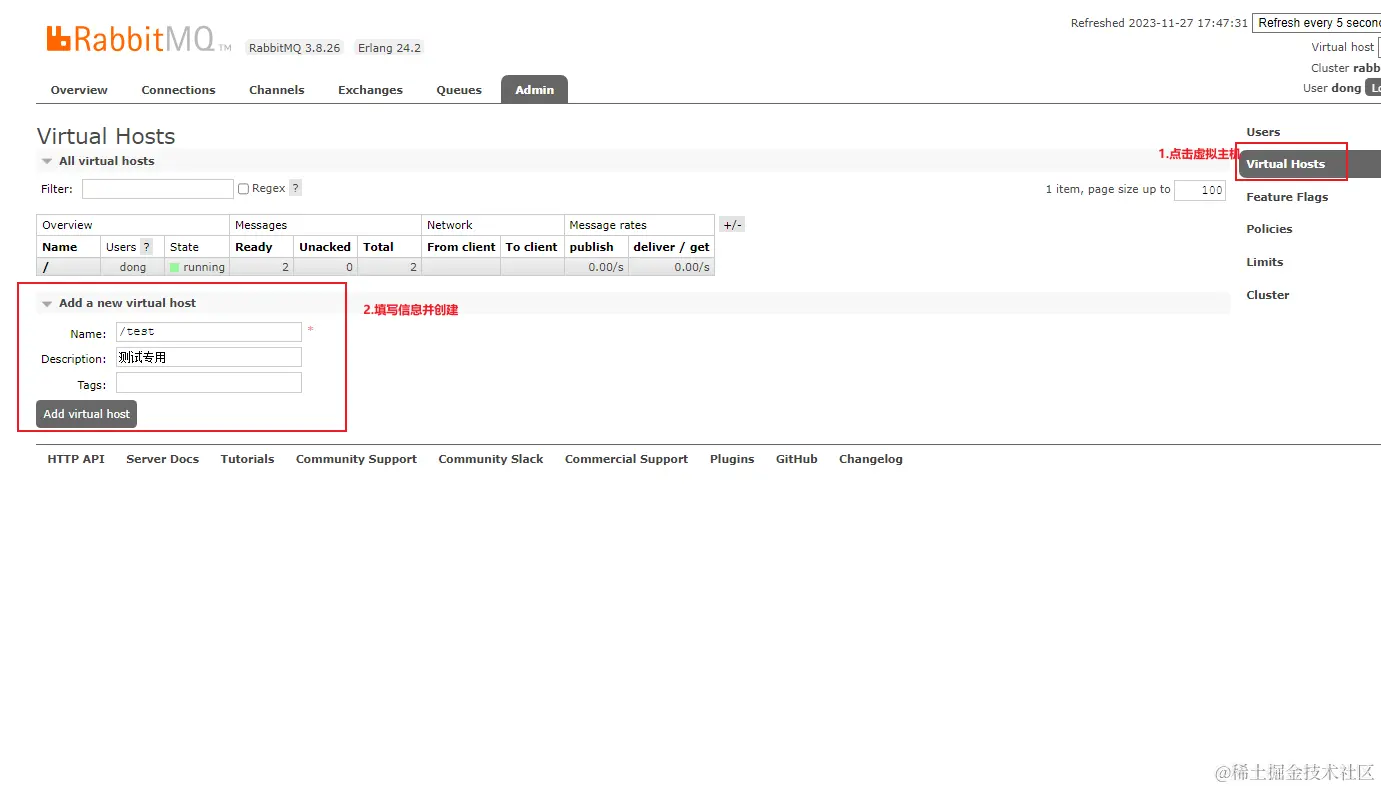Click the Tags input field
This screenshot has width=1381, height=789.
pos(208,383)
